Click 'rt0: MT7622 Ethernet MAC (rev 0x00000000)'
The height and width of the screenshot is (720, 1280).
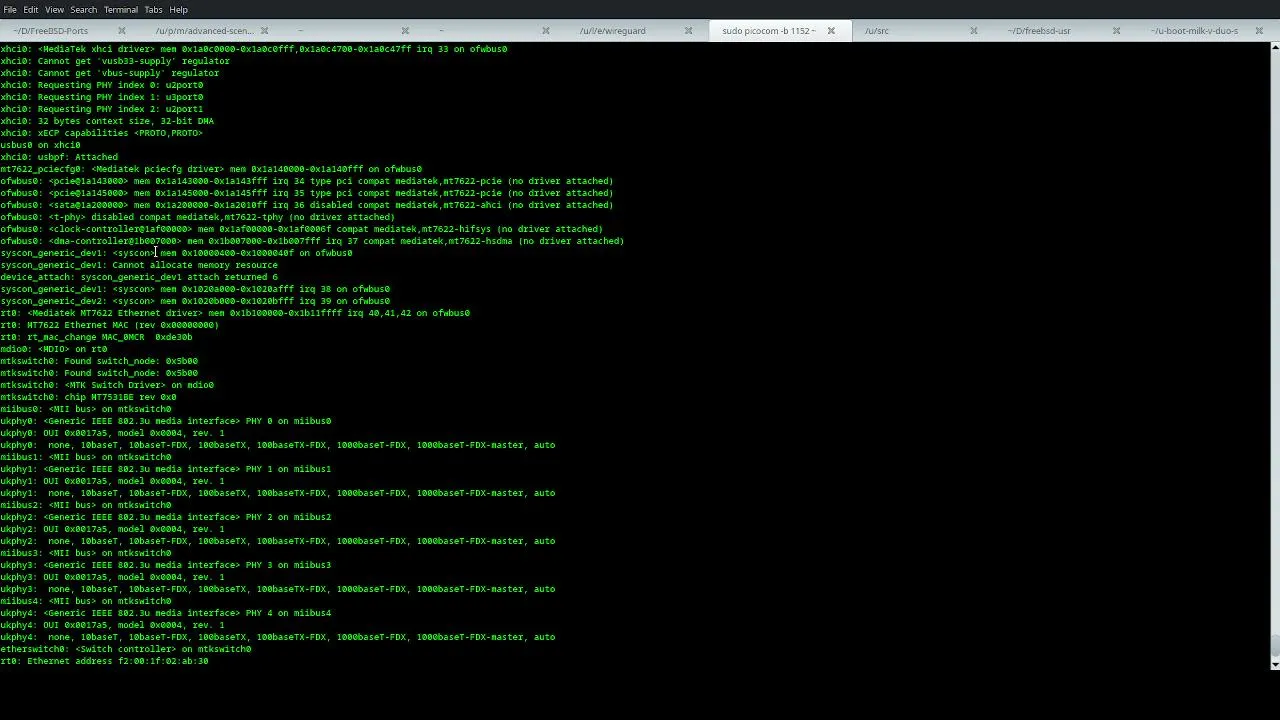tap(109, 325)
